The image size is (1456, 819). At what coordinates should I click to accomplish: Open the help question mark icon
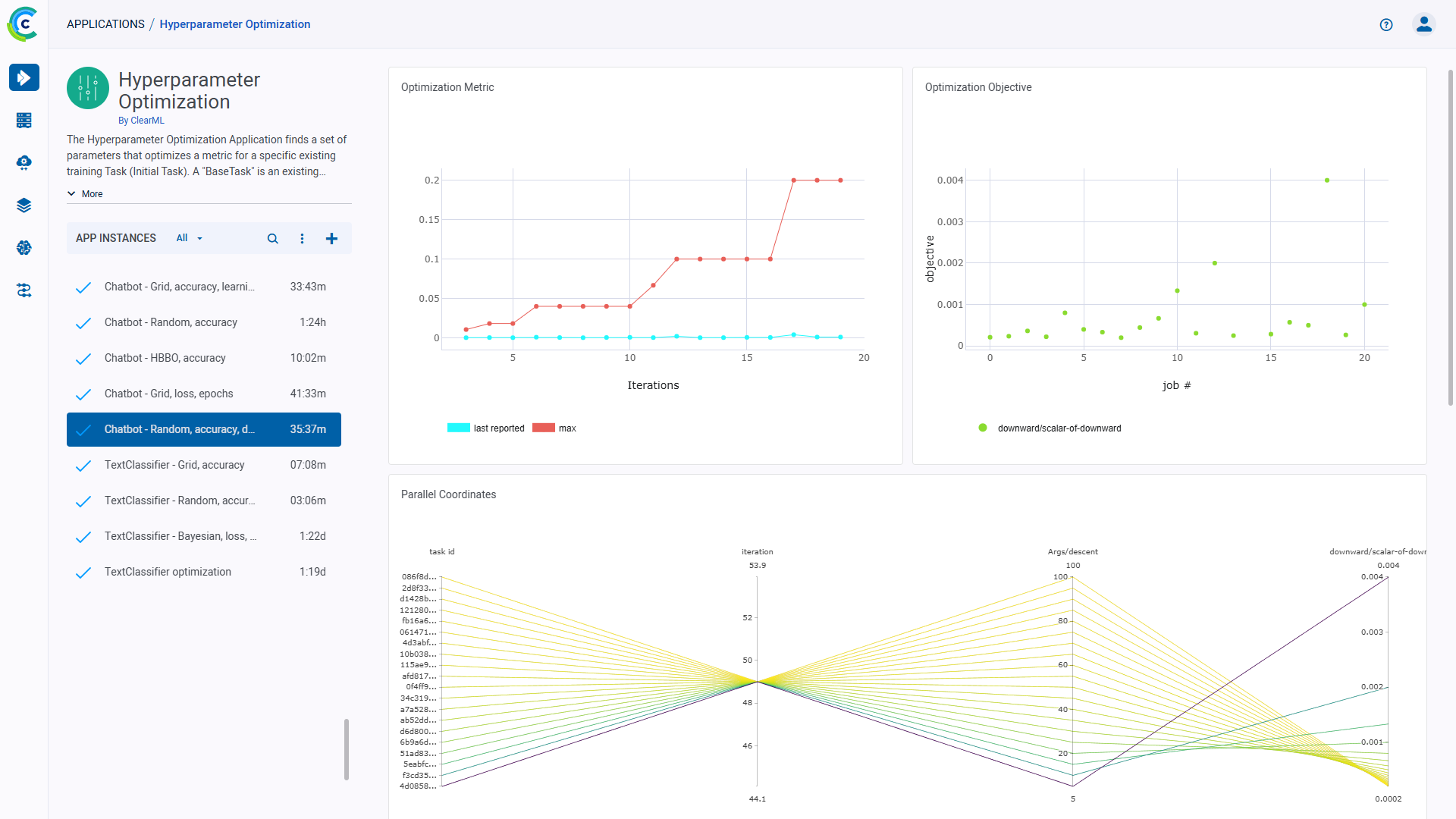pyautogui.click(x=1386, y=24)
